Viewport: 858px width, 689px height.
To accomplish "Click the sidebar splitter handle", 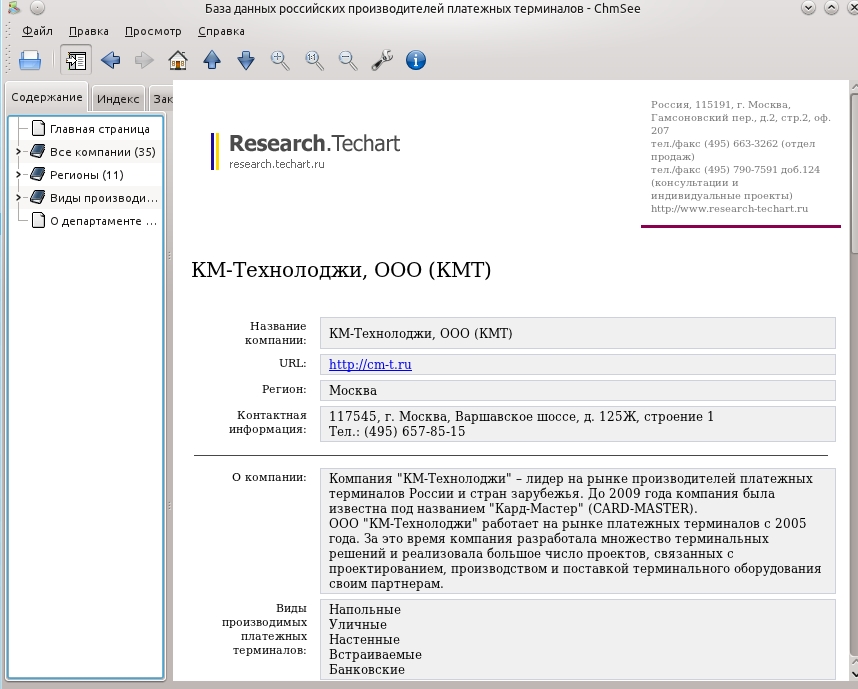I will click(x=169, y=256).
